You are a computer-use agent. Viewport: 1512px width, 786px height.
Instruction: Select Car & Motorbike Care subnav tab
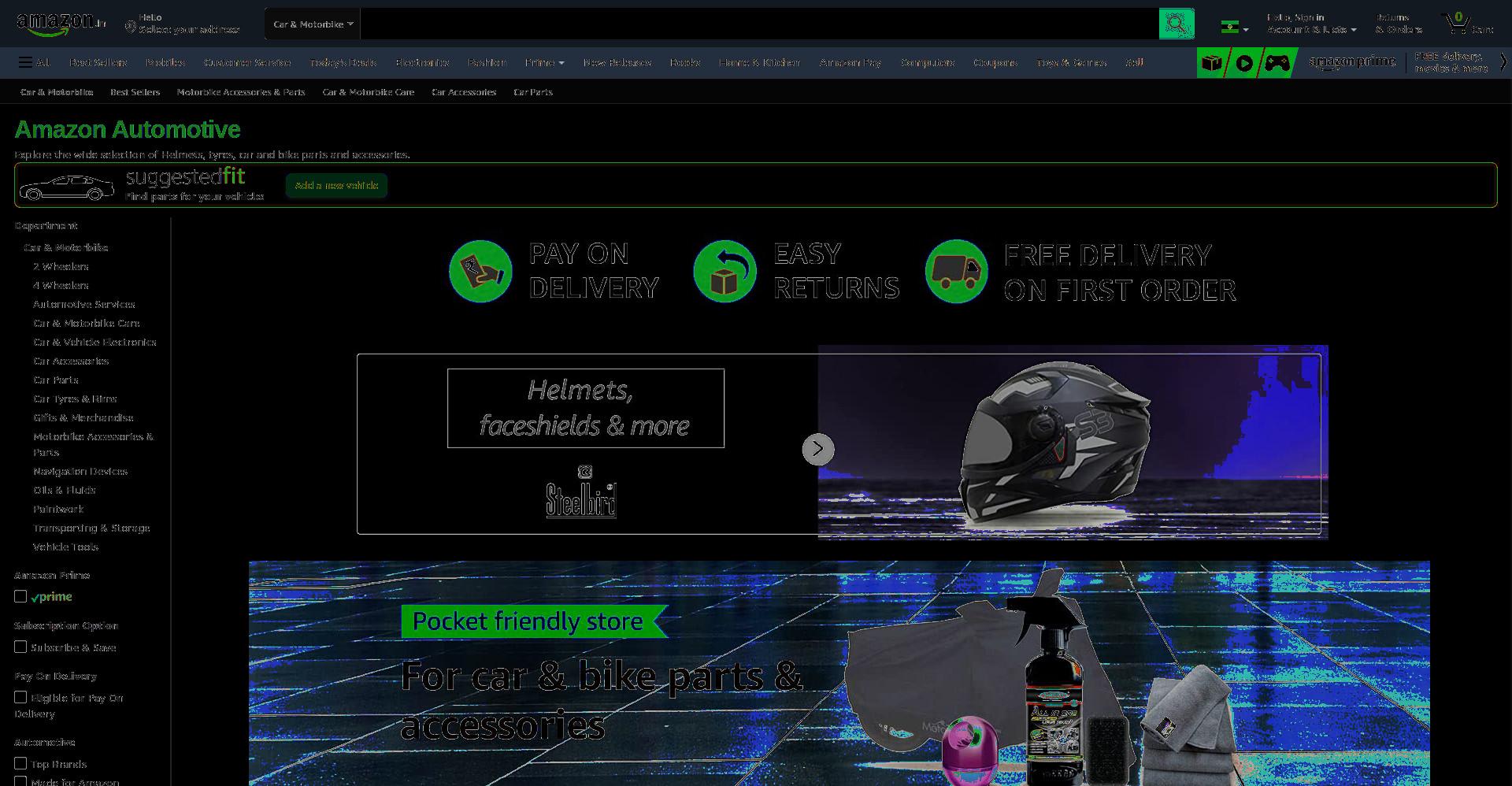tap(369, 92)
